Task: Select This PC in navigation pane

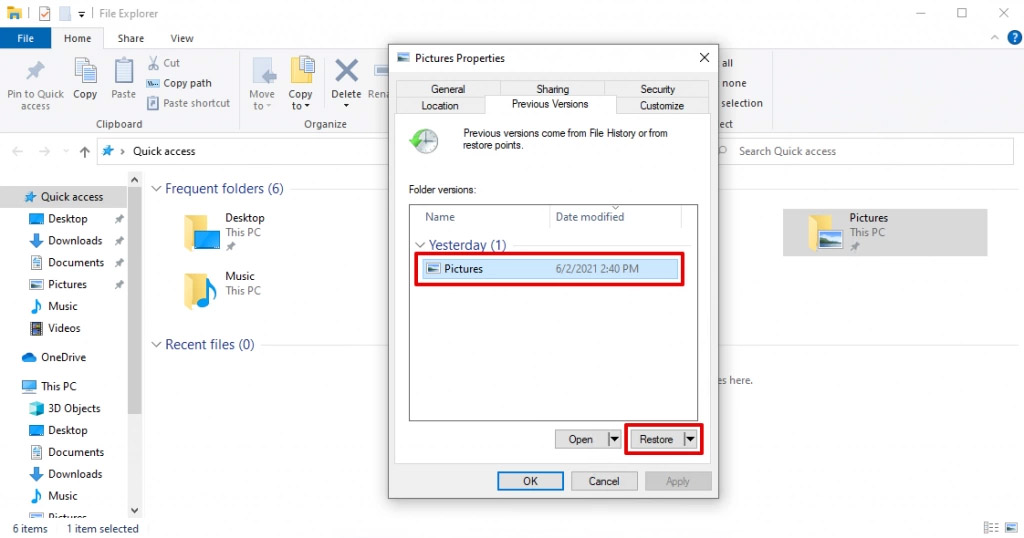Action: pyautogui.click(x=58, y=386)
